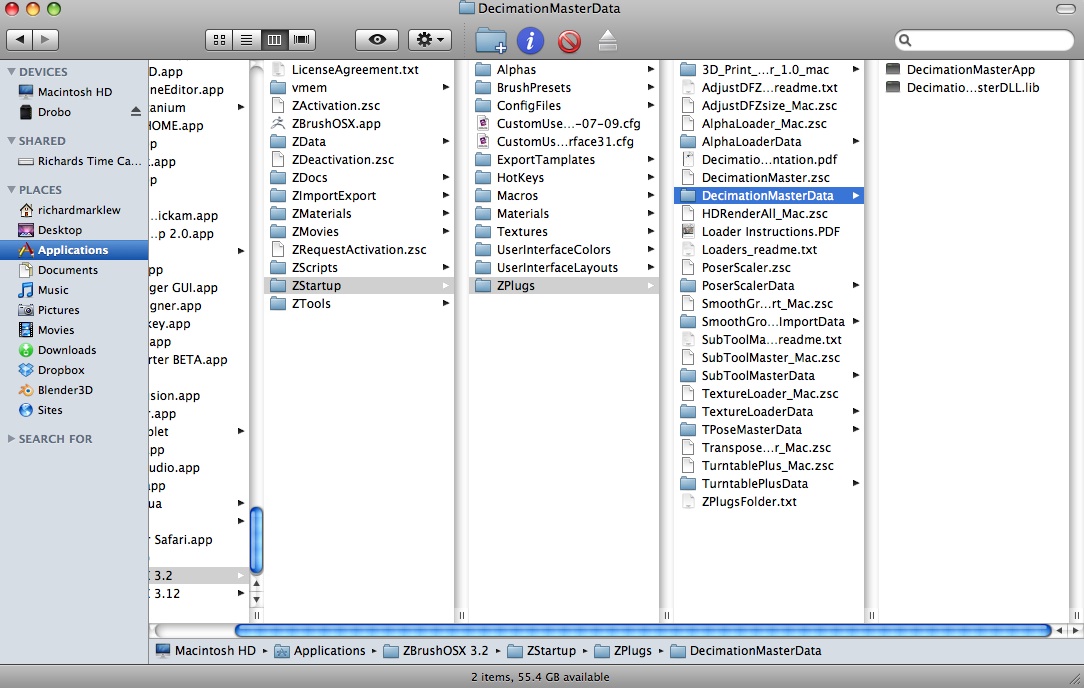The width and height of the screenshot is (1084, 688).
Task: Open the richardmarklew home folder
Action: click(x=74, y=210)
